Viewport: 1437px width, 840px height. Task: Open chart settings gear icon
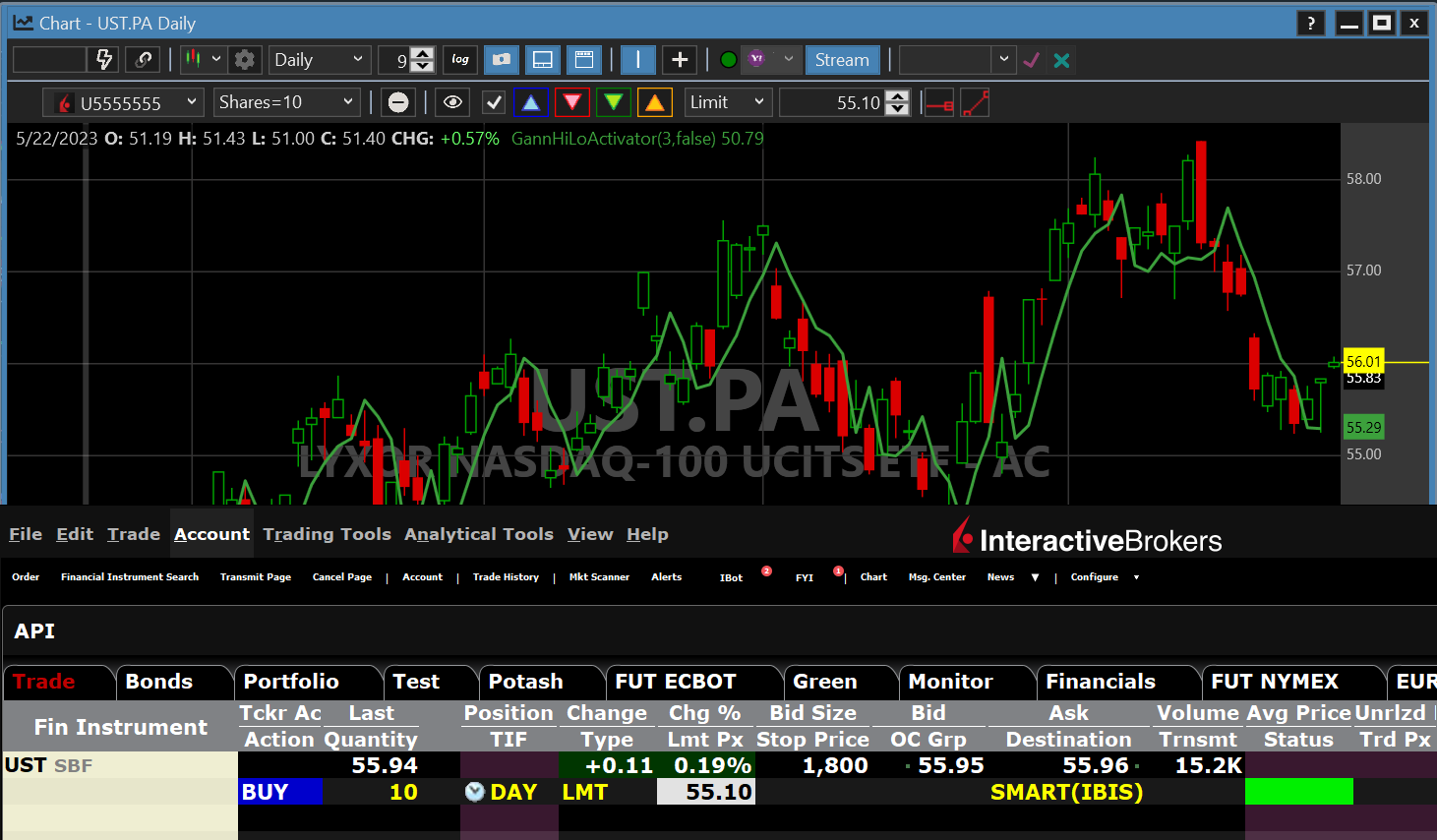(245, 60)
